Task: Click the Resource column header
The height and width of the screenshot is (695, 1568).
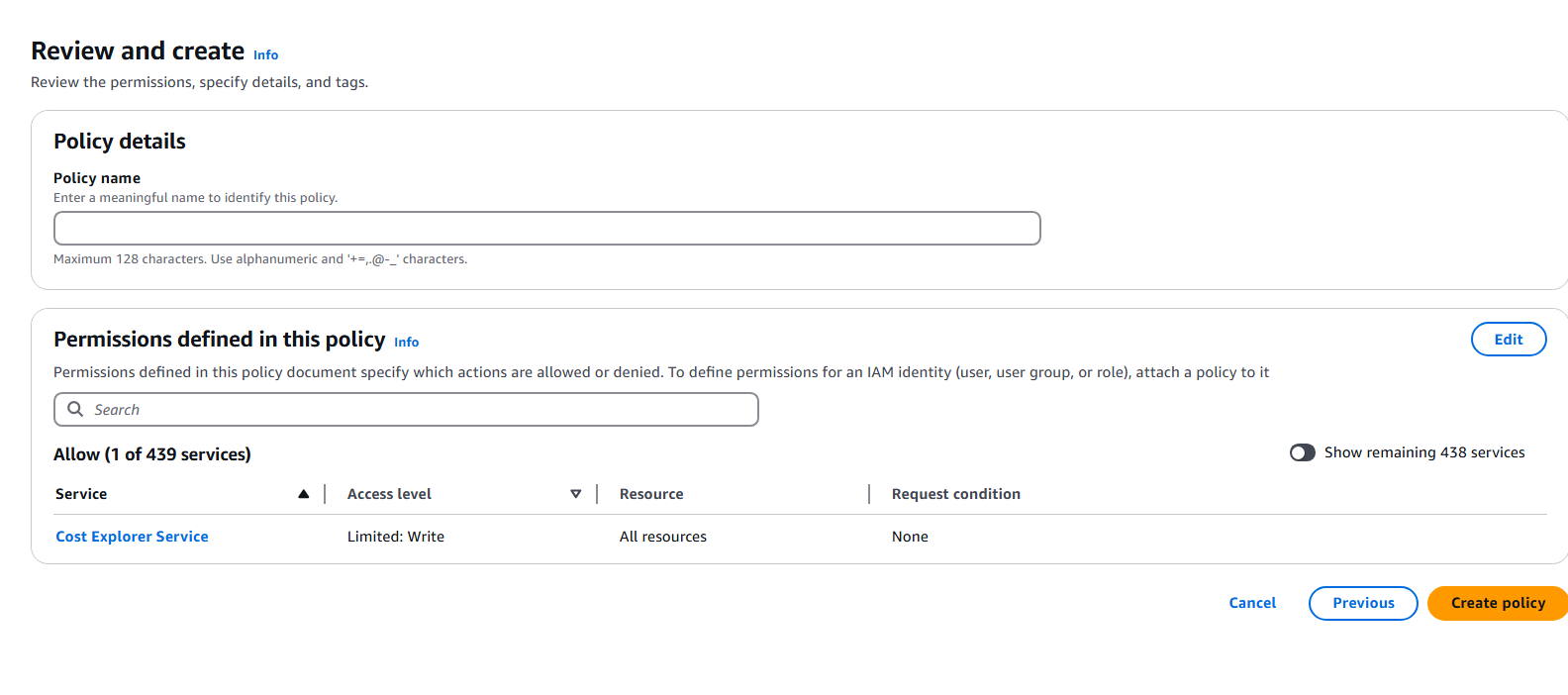Action: click(x=651, y=494)
